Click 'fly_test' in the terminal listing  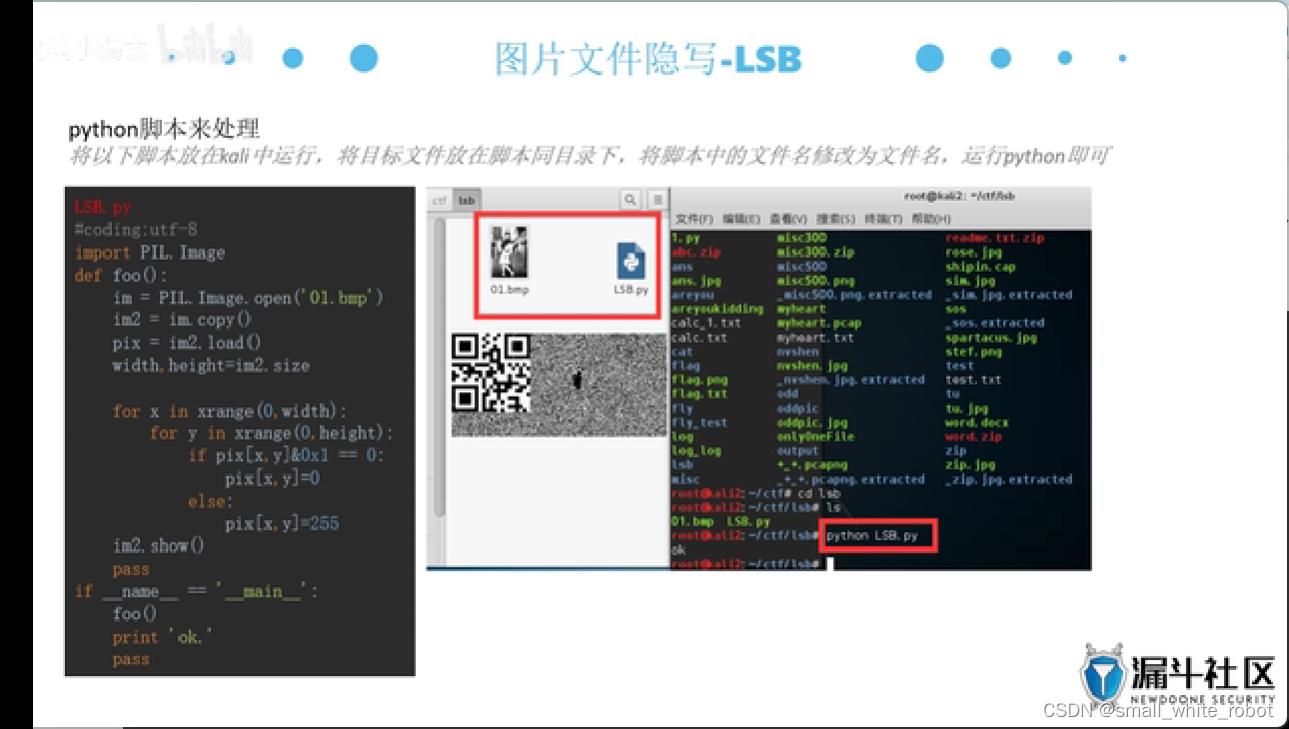699,422
